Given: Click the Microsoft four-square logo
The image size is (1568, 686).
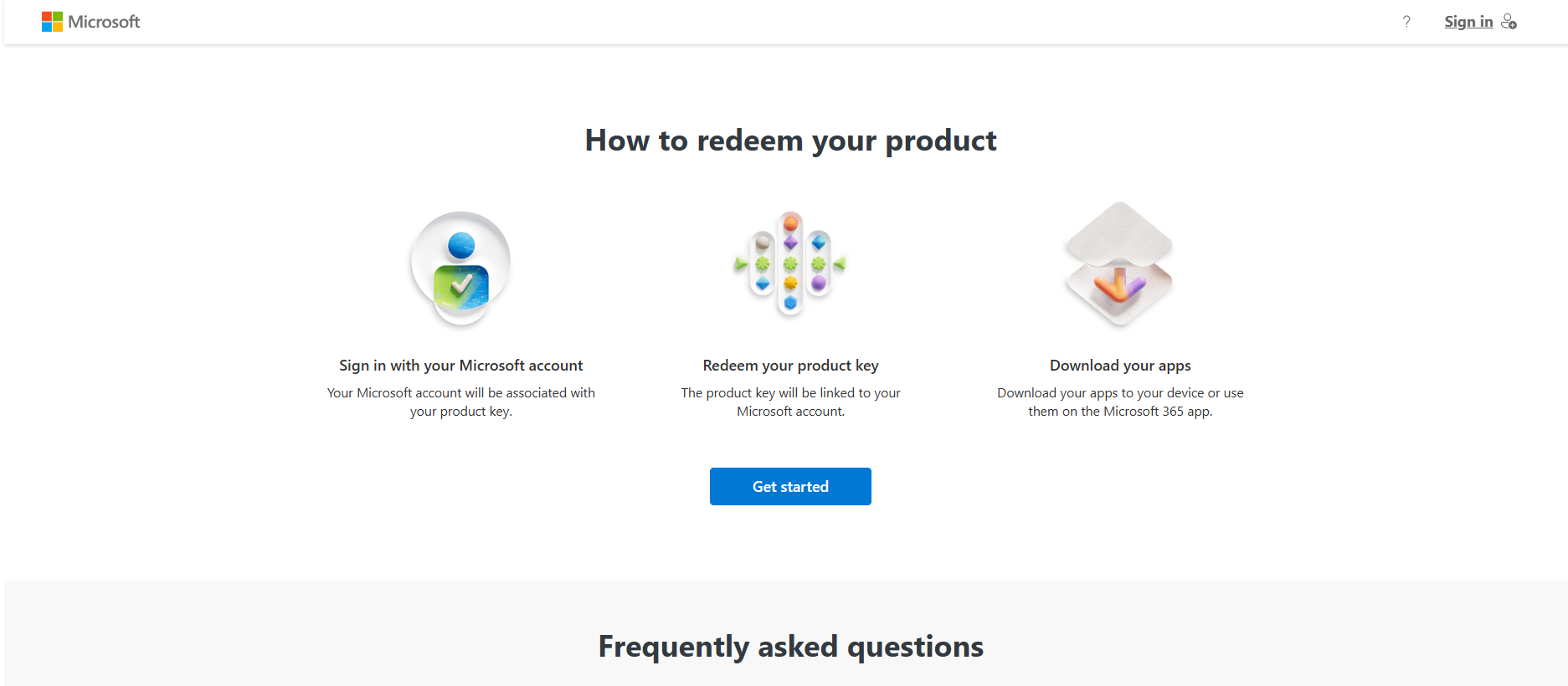Looking at the screenshot, I should (x=52, y=22).
